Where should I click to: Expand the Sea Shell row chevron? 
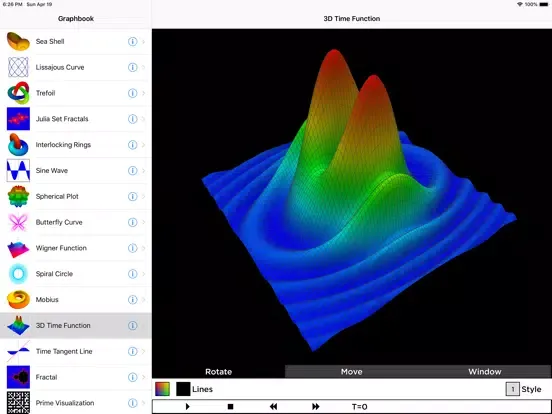(x=143, y=42)
